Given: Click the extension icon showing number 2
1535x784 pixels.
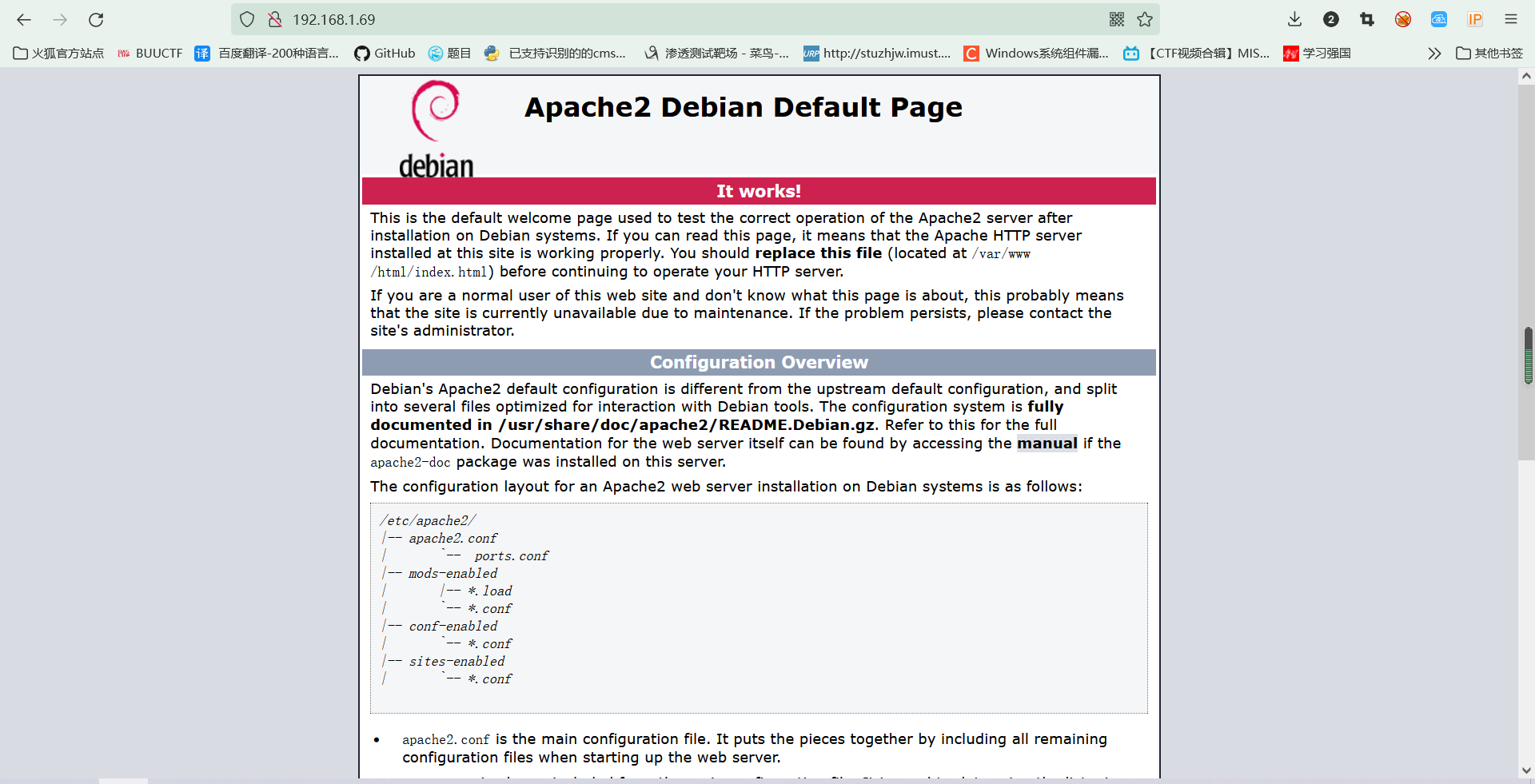Looking at the screenshot, I should pos(1331,19).
